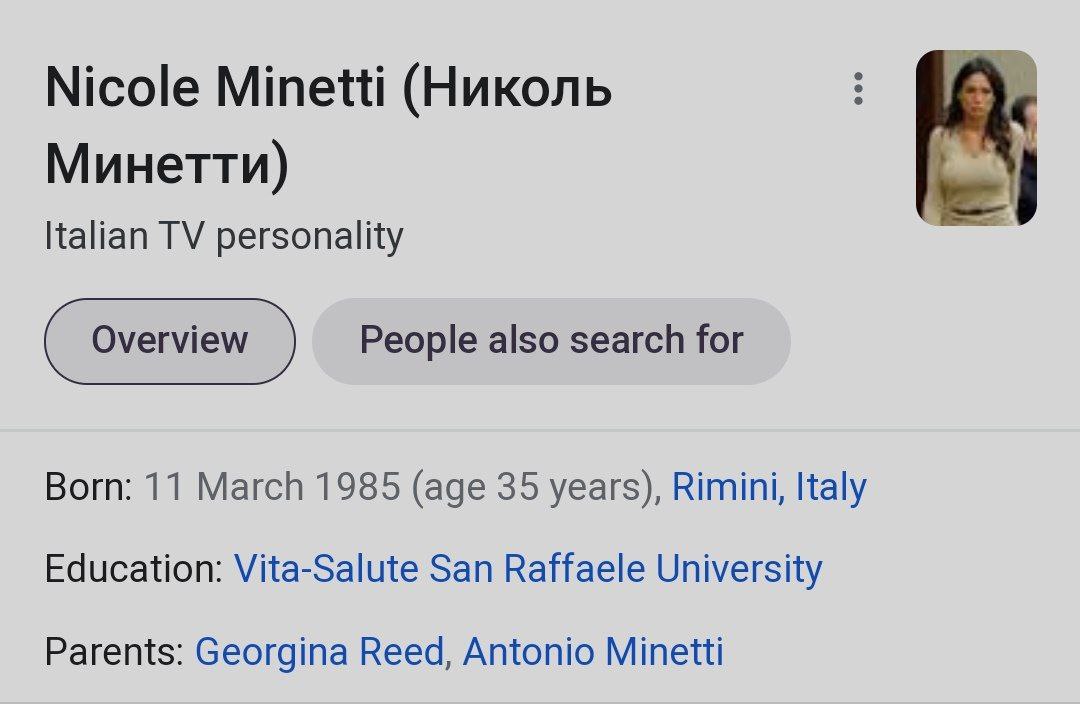Viewport: 1080px width, 704px height.
Task: Click the Parents: field label
Action: 114,652
